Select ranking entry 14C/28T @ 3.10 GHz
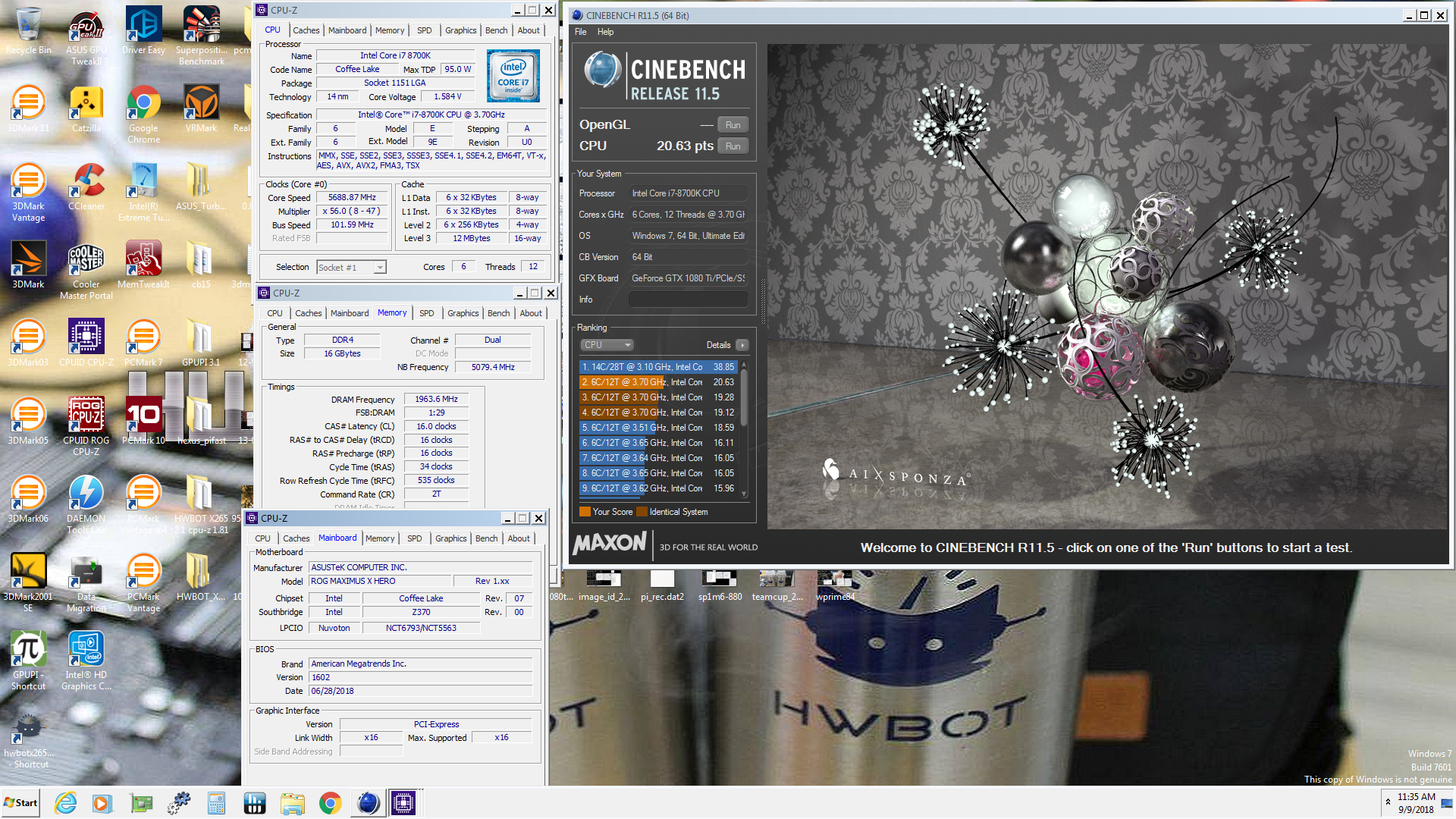Screen dimensions: 1456x819 (658, 367)
